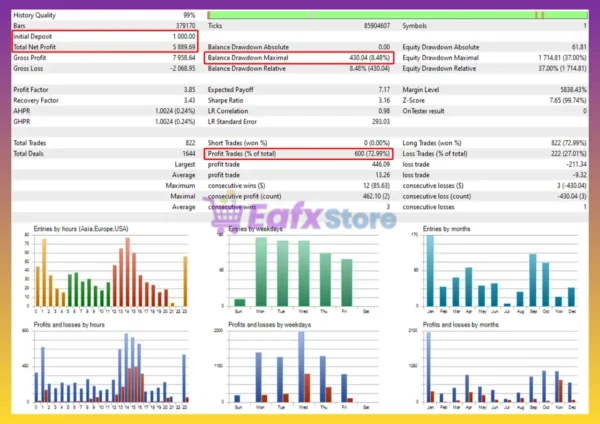Click Equity Drawdown Maximal value 1 714.81 (37.00%)

pyautogui.click(x=562, y=58)
